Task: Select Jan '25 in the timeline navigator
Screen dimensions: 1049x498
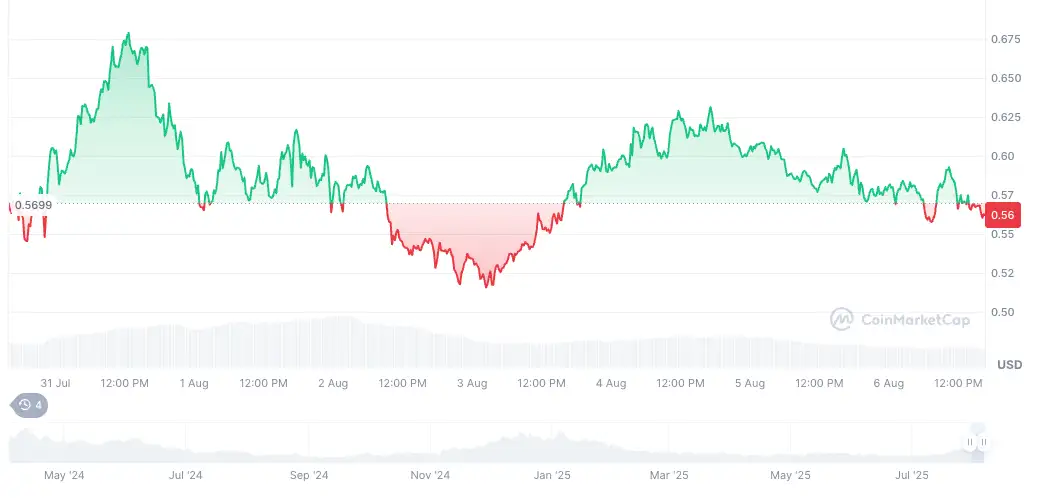Action: pyautogui.click(x=549, y=475)
